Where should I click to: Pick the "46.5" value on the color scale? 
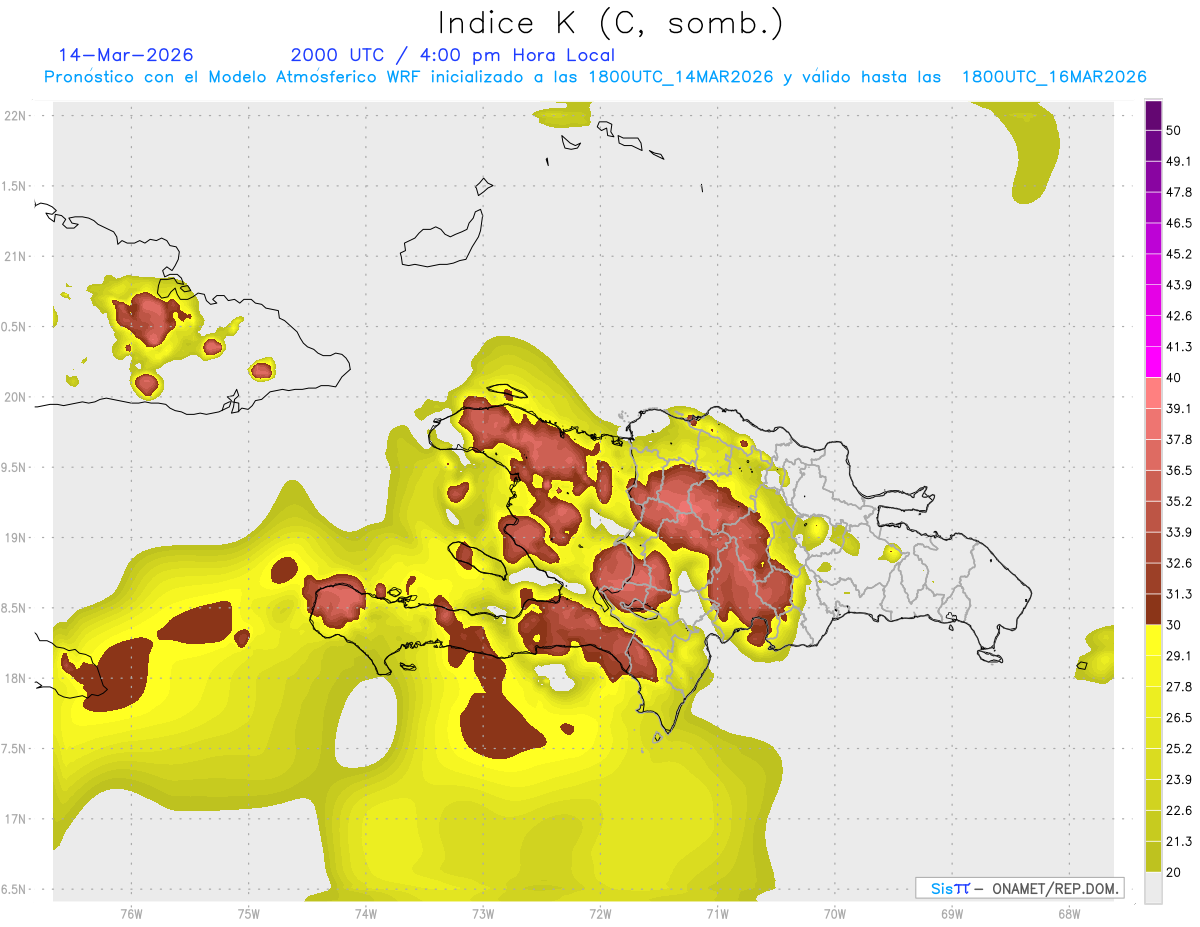(1179, 223)
